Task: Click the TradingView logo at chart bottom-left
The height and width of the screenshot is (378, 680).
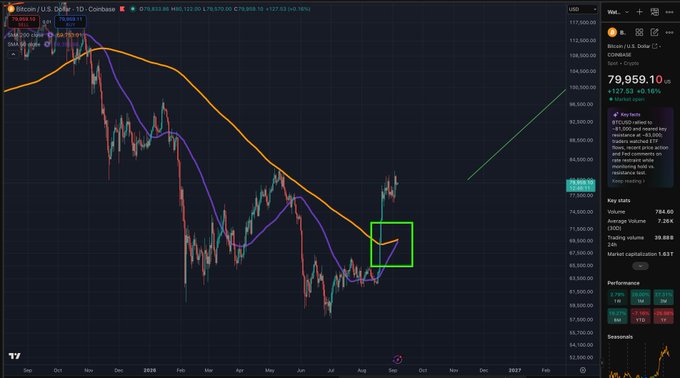Action: click(x=14, y=356)
